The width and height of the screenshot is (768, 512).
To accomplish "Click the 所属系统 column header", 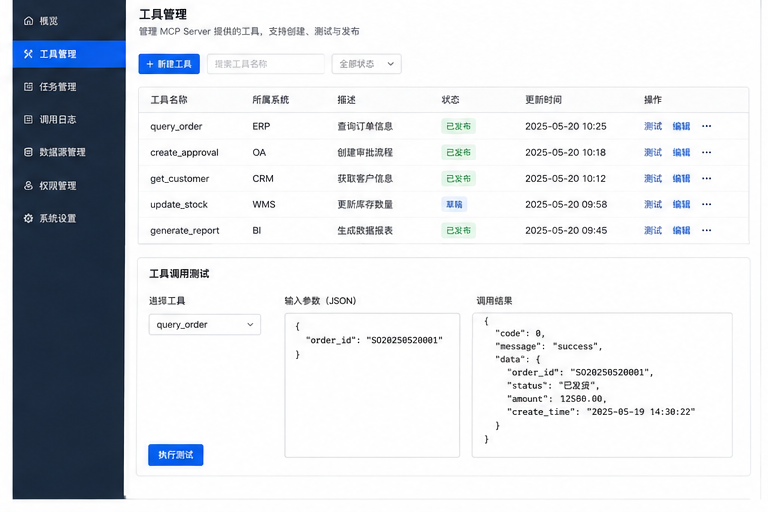I will (x=270, y=100).
